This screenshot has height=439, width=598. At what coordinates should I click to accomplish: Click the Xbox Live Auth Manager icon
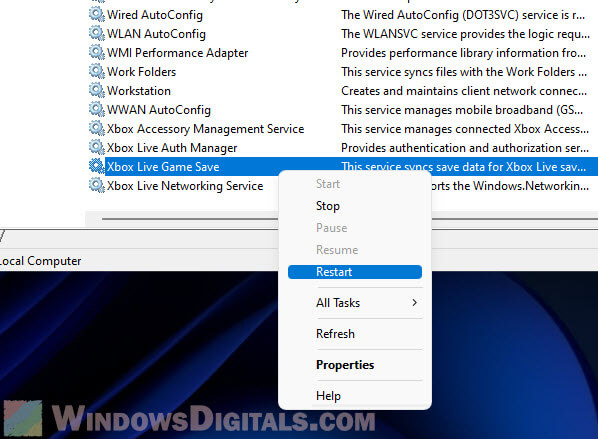coord(97,148)
